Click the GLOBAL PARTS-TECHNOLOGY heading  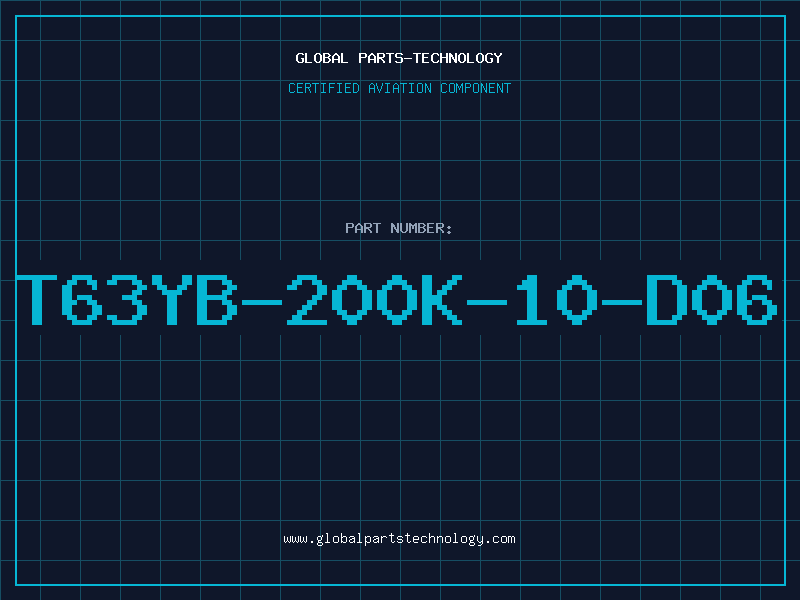pyautogui.click(x=399, y=58)
